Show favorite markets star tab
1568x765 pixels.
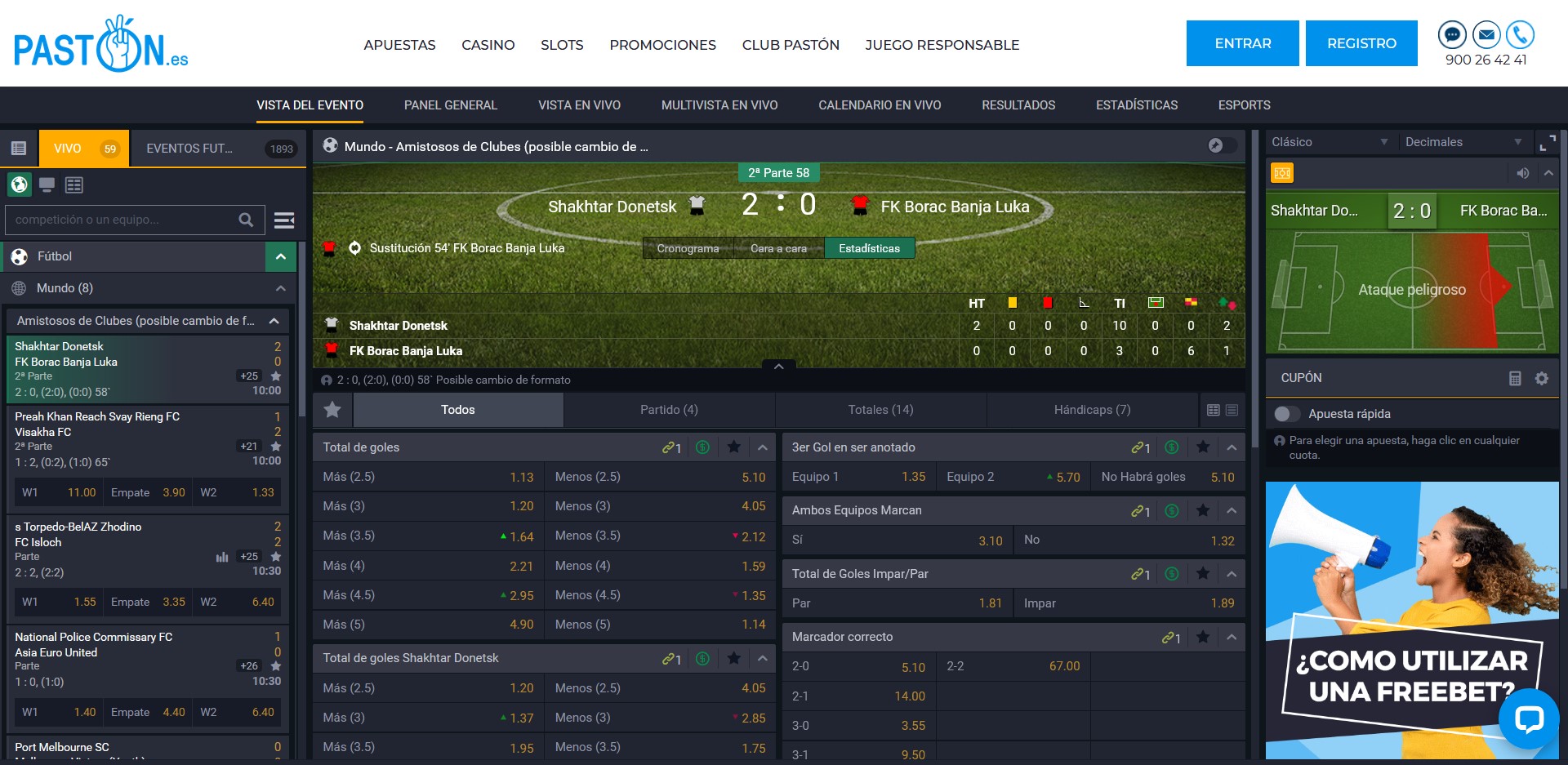(x=332, y=410)
